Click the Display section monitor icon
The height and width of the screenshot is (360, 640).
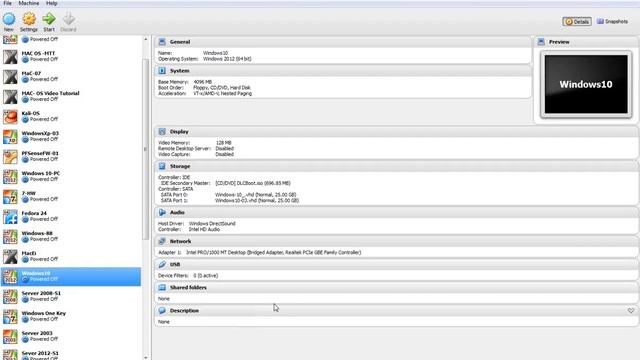pos(162,131)
